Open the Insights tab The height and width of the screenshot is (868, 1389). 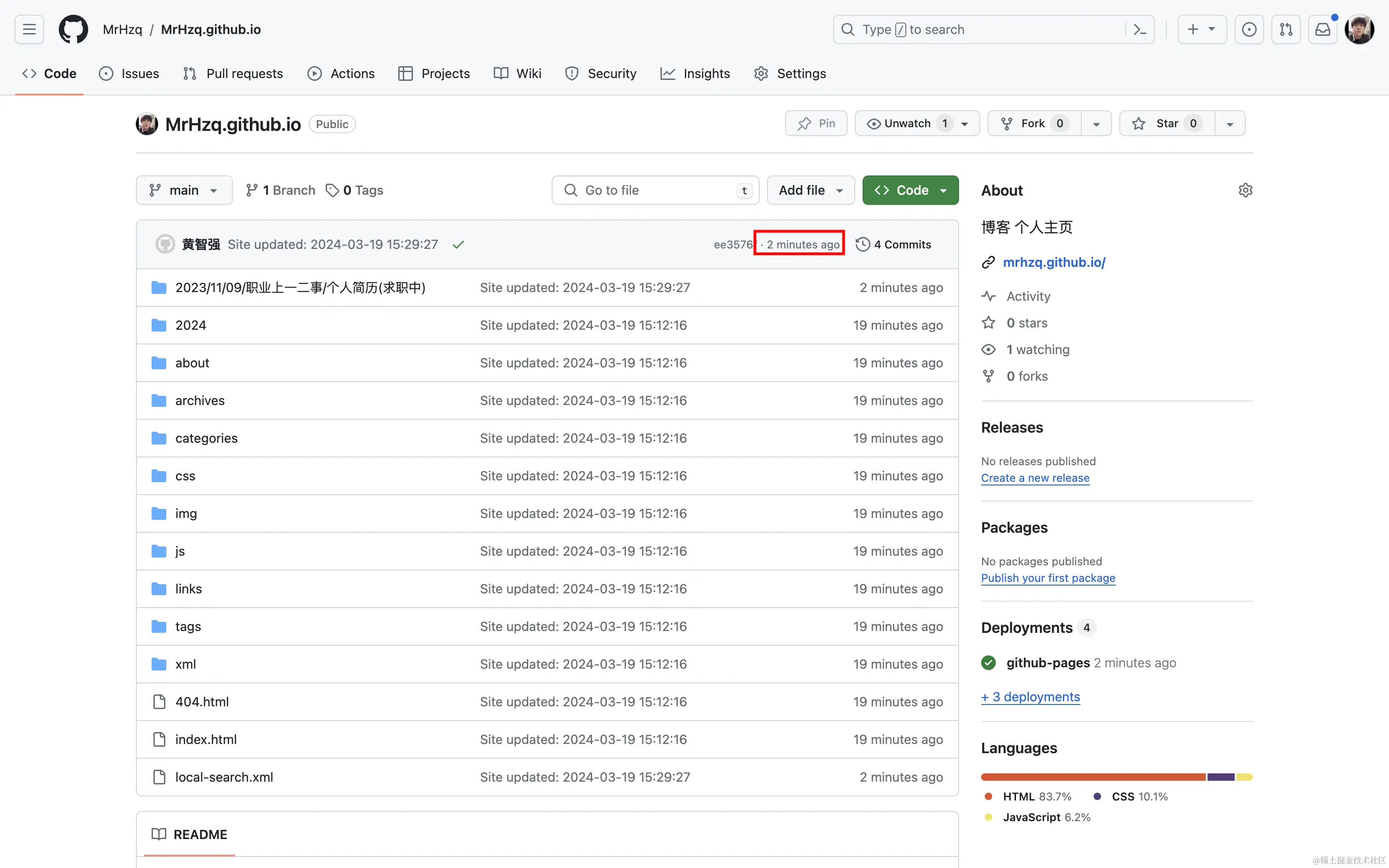click(x=695, y=73)
